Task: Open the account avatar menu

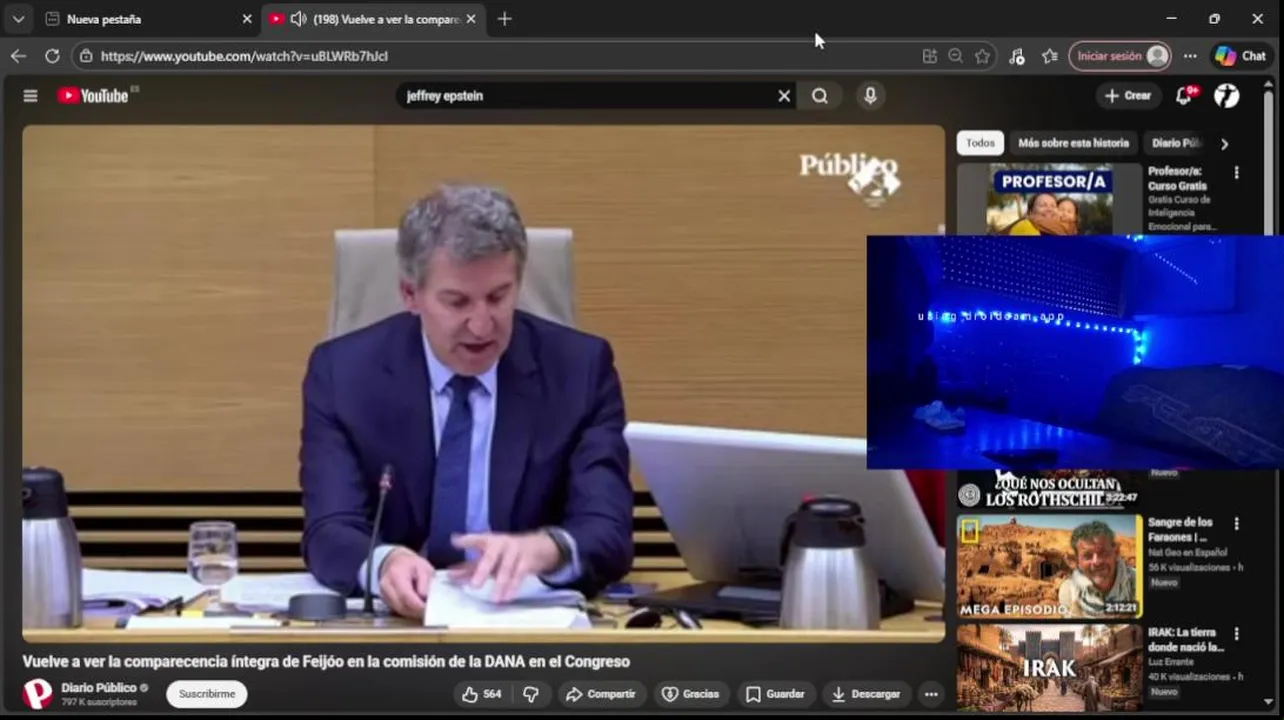Action: point(1227,96)
